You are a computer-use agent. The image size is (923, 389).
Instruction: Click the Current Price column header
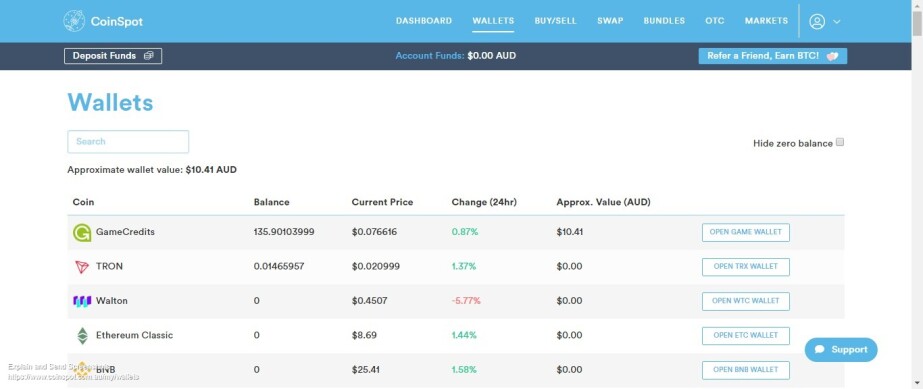coord(383,202)
